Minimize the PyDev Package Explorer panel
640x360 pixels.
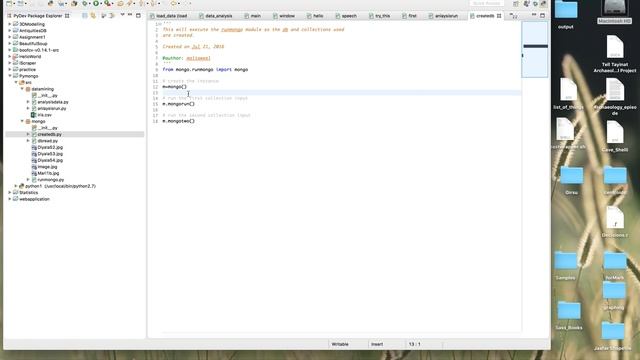pyautogui.click(x=130, y=15)
